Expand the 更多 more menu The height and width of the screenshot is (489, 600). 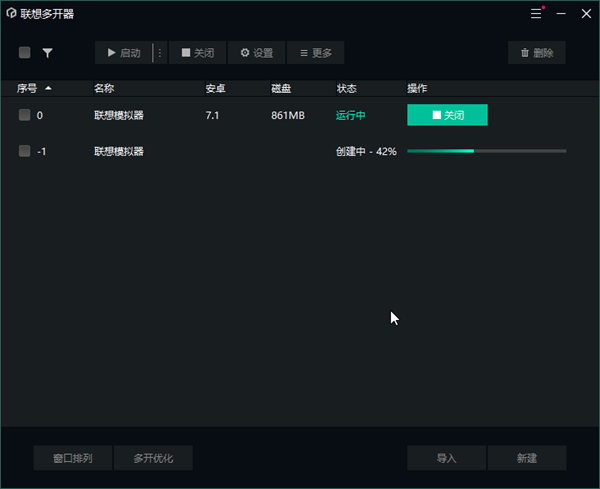[316, 53]
